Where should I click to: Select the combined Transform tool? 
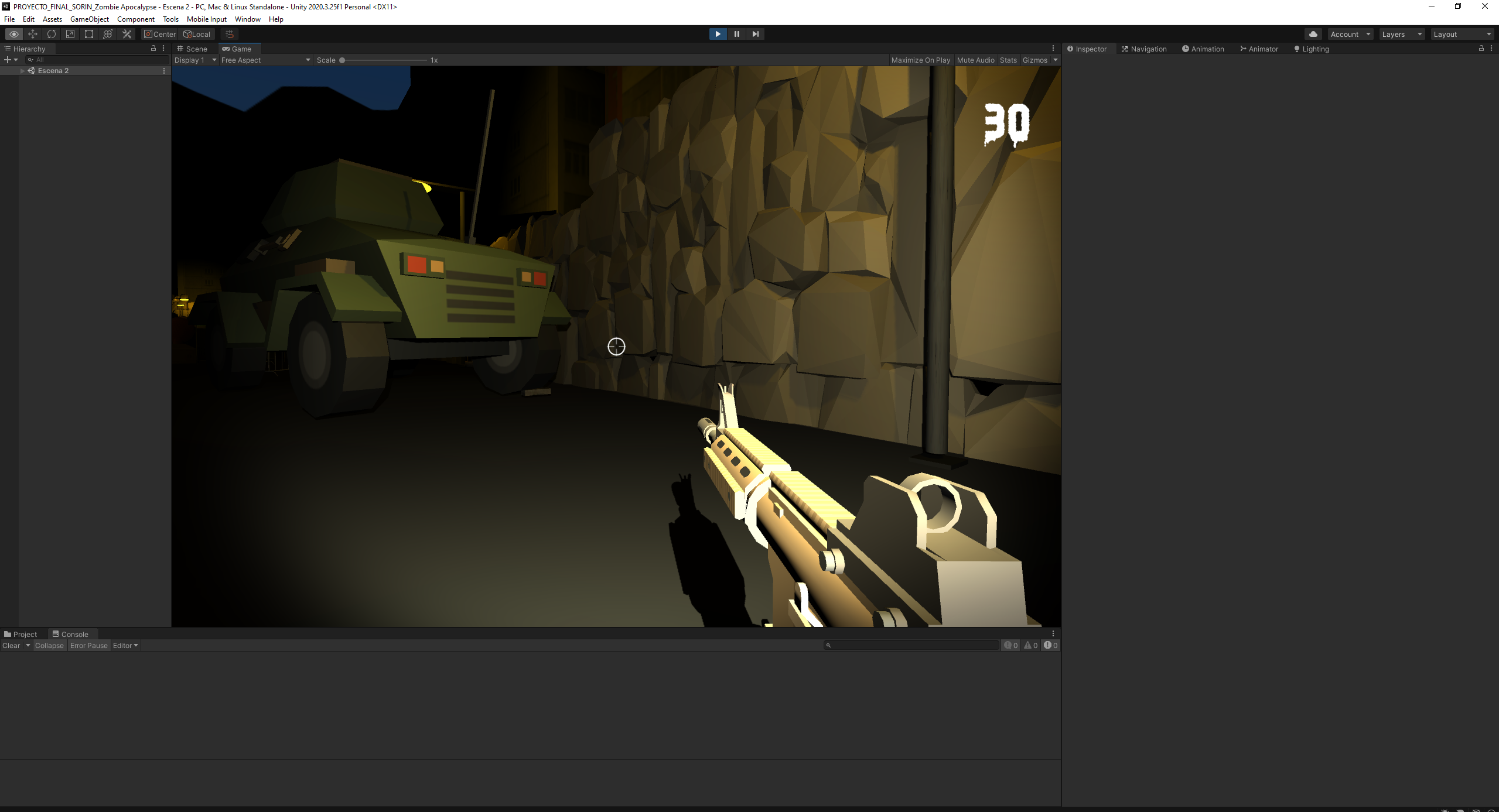[108, 34]
